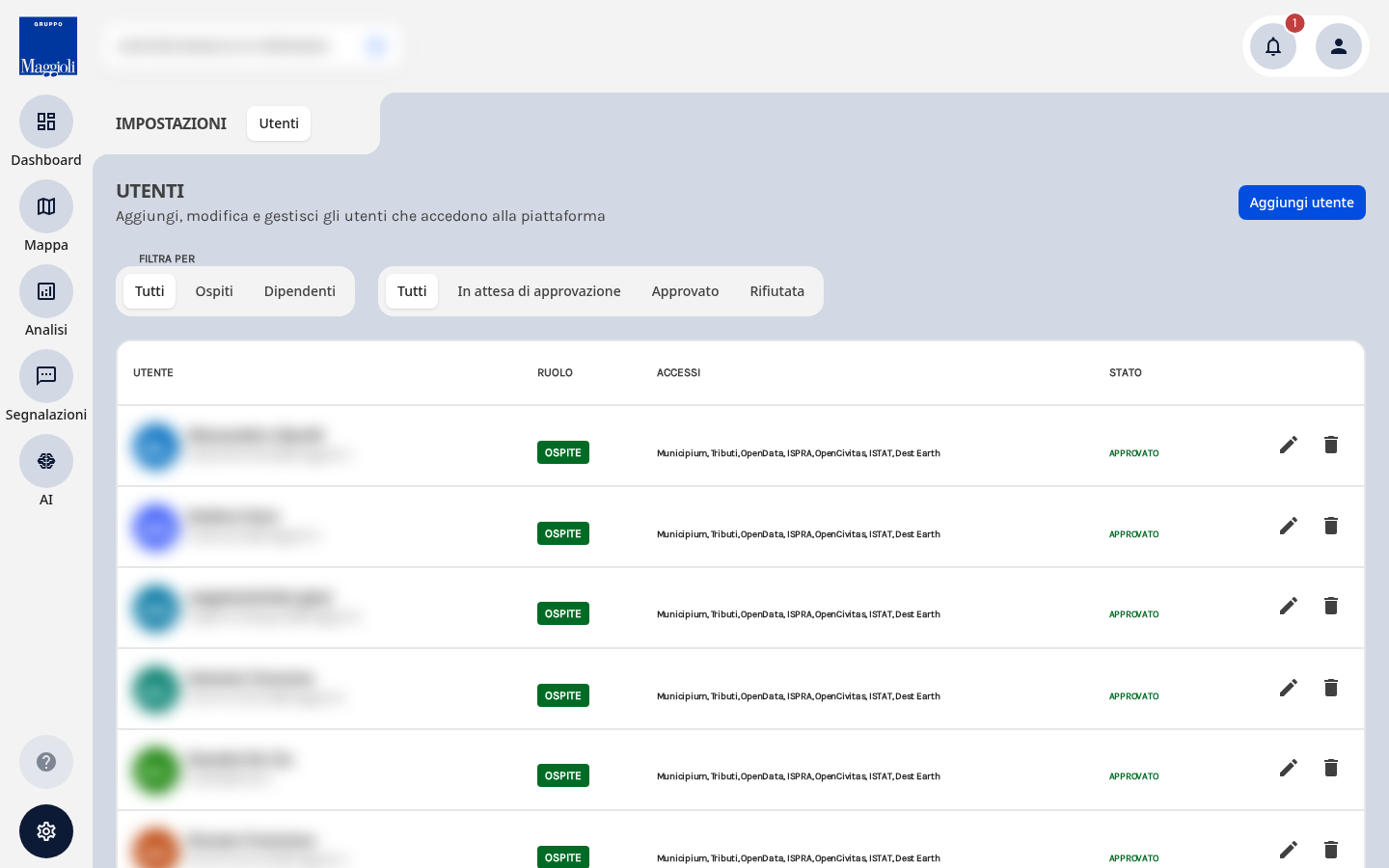Delete the first user with light-blue avatar

click(1331, 445)
